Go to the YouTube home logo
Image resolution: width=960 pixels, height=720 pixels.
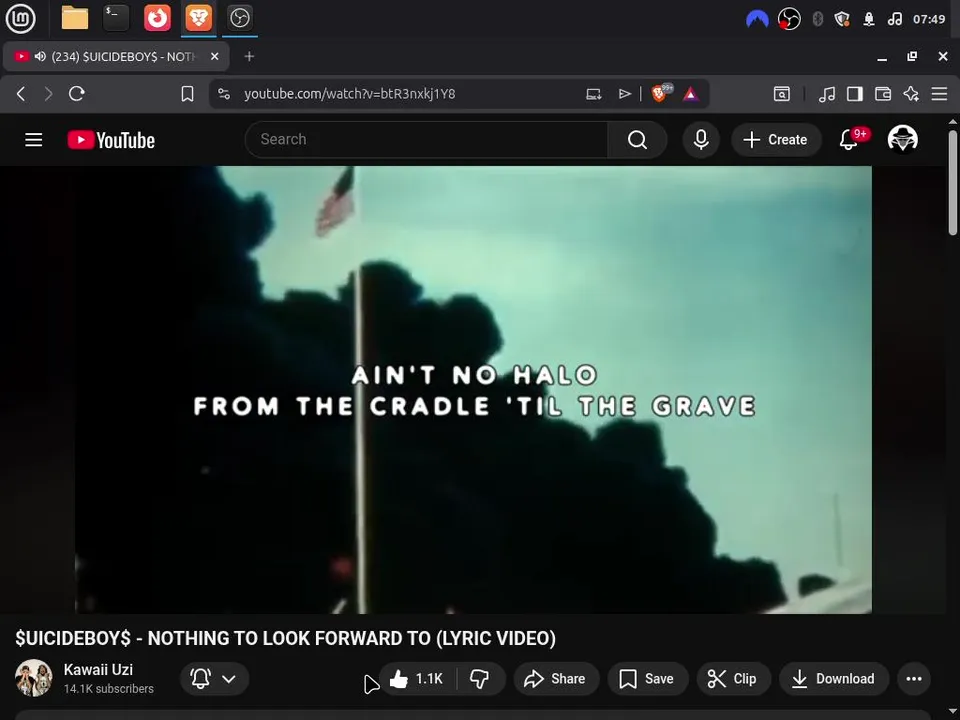111,140
